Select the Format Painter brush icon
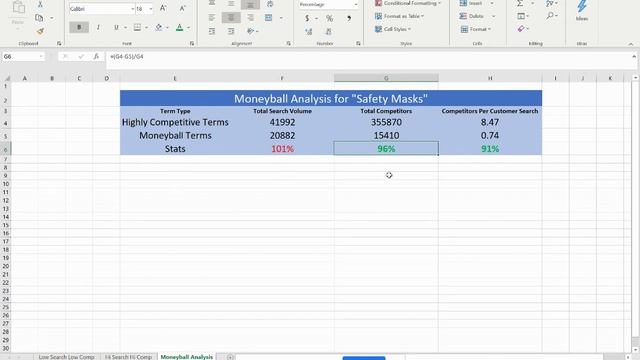Screen dimensions: 640x360 [40, 31]
